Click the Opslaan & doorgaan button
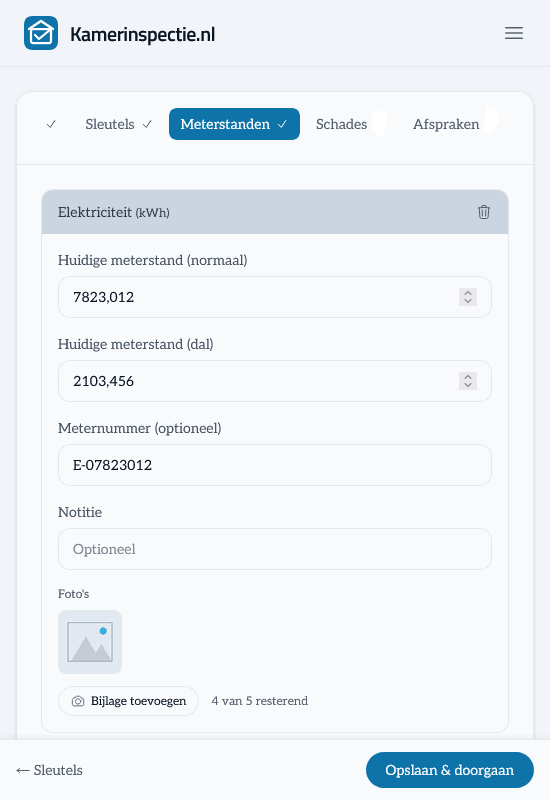 click(449, 770)
